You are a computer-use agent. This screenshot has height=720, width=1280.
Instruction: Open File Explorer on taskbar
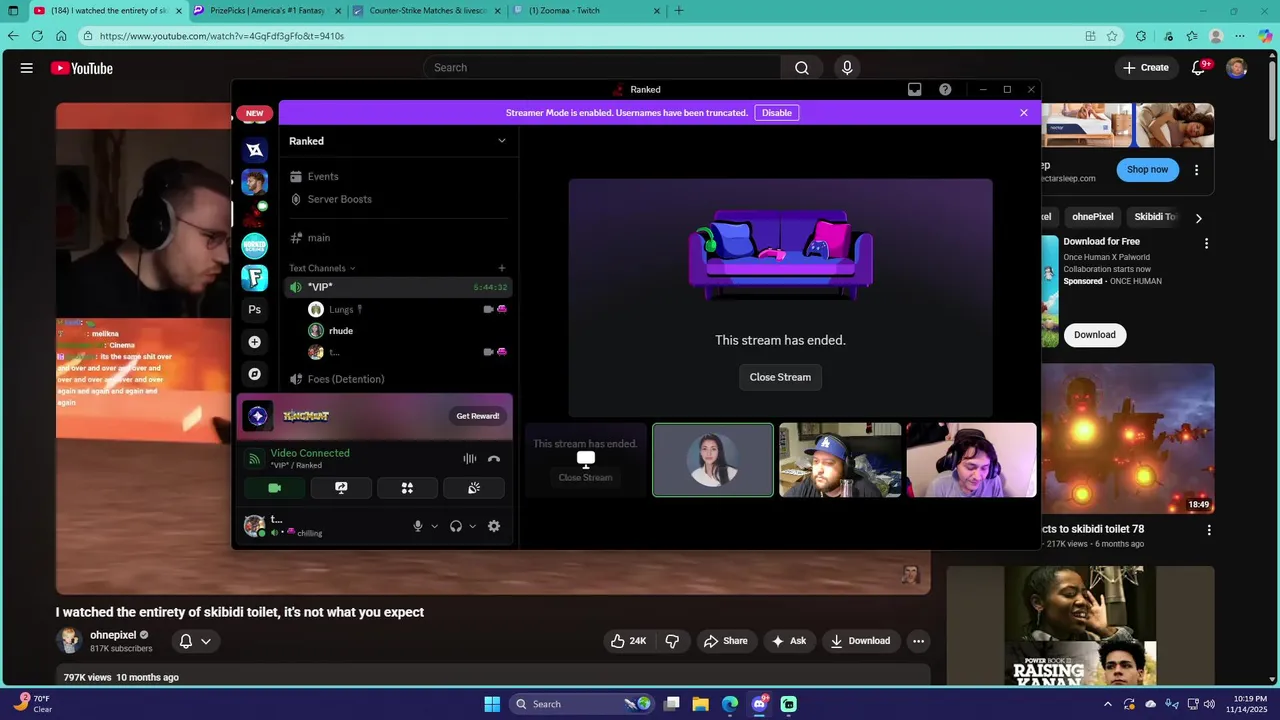click(701, 704)
